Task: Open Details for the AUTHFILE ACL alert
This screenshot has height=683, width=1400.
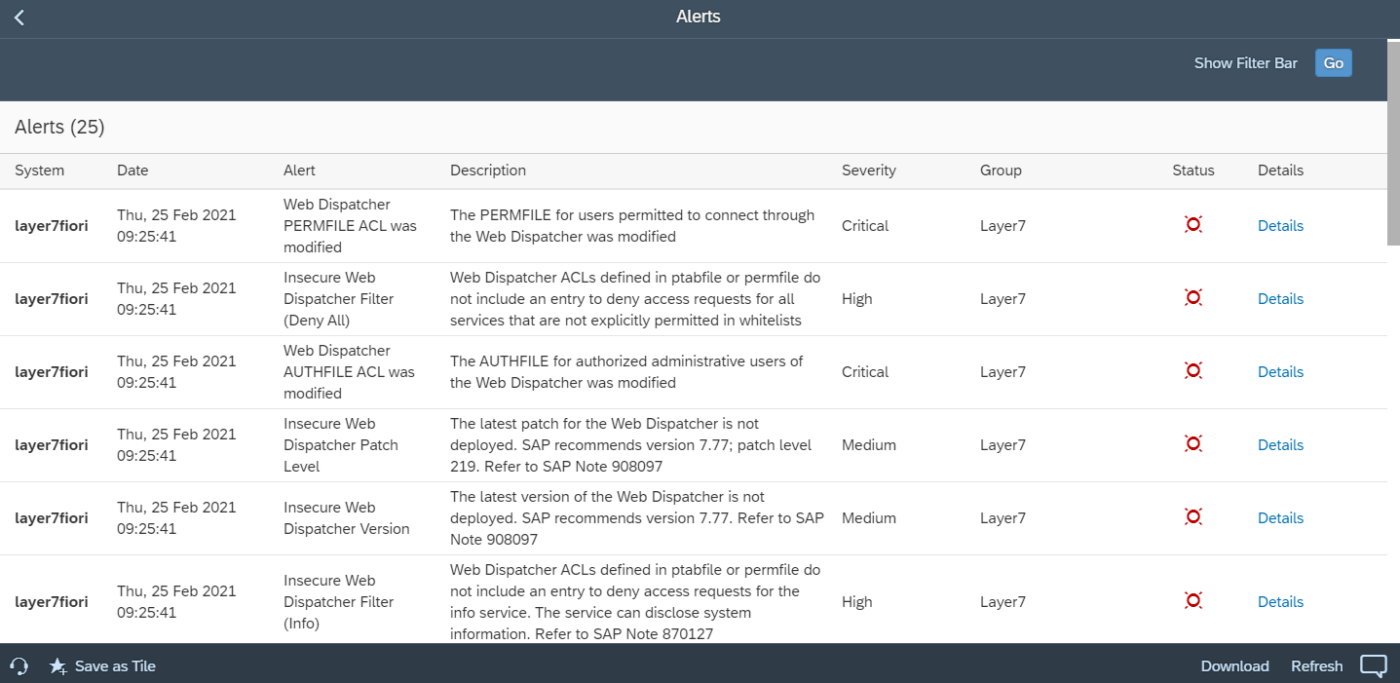Action: pyautogui.click(x=1280, y=371)
